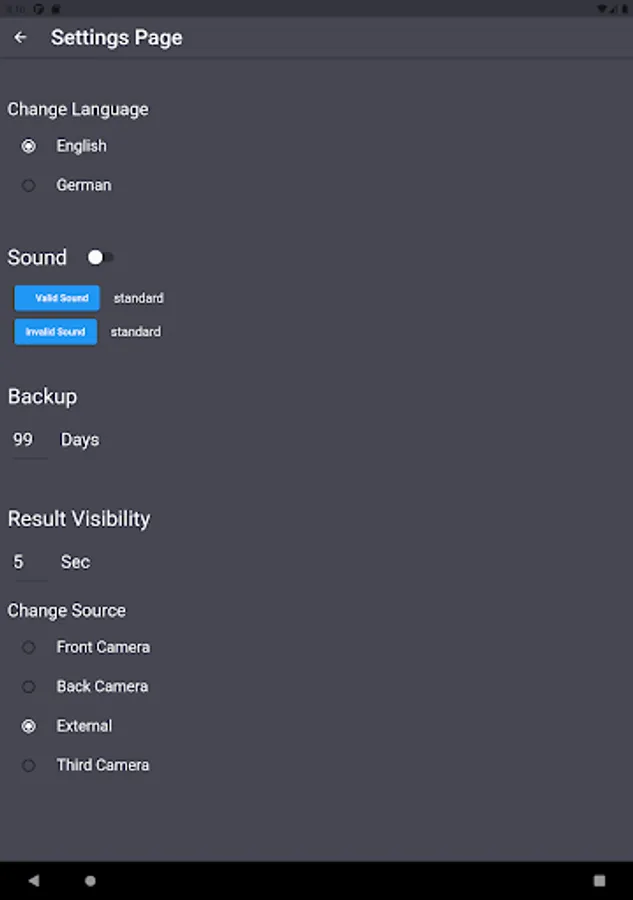Edit the Result Visibility seconds field
Image resolution: width=633 pixels, height=900 pixels.
[x=26, y=562]
